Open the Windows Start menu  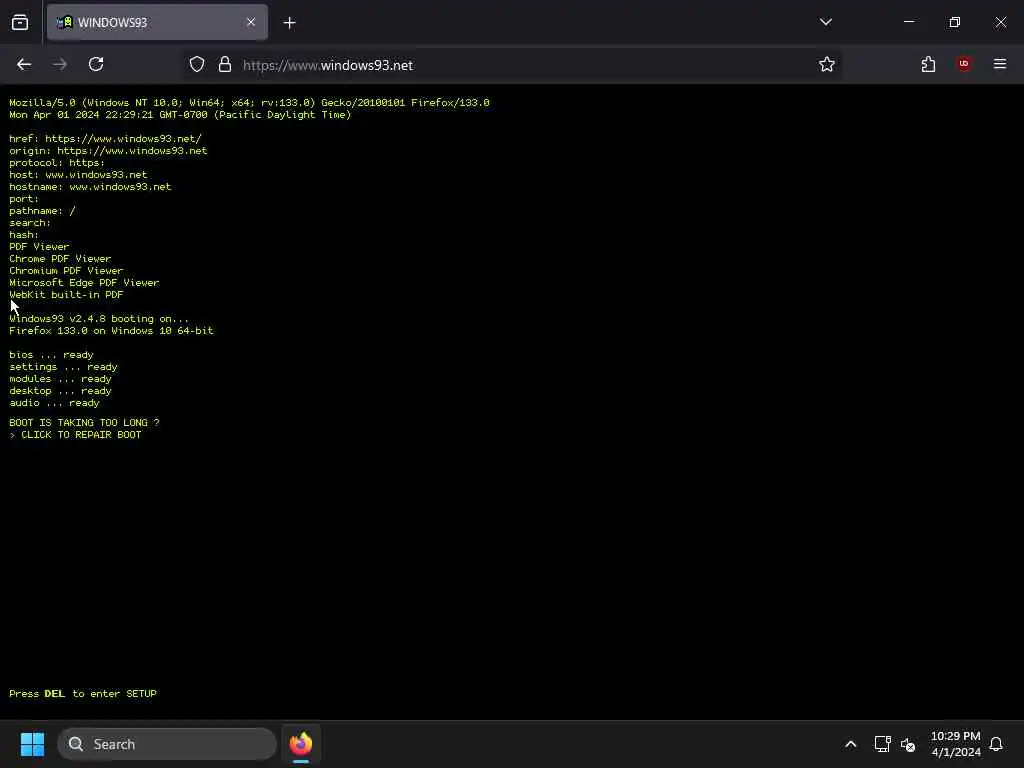(32, 744)
